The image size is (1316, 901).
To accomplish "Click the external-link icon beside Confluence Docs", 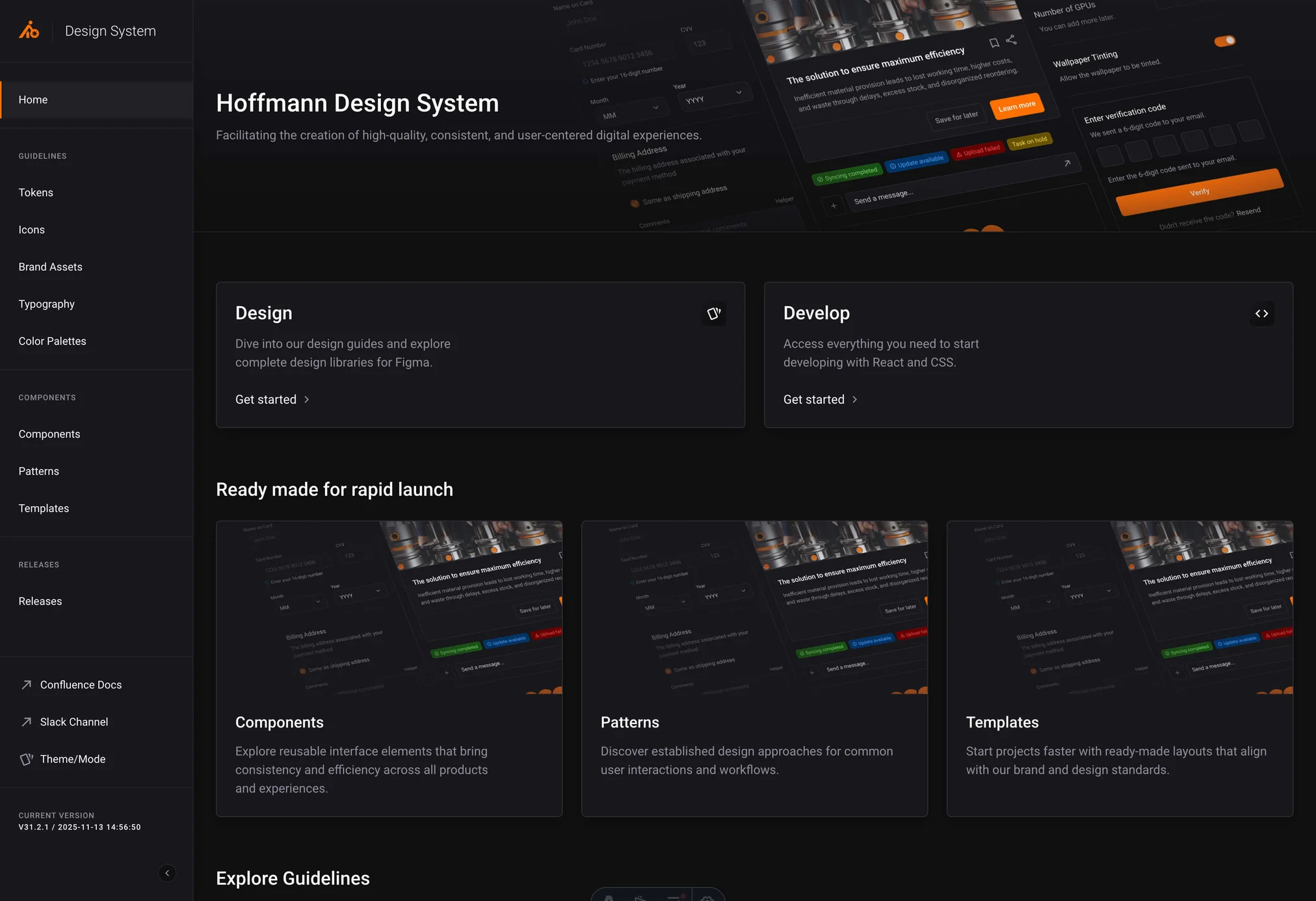I will click(x=26, y=685).
